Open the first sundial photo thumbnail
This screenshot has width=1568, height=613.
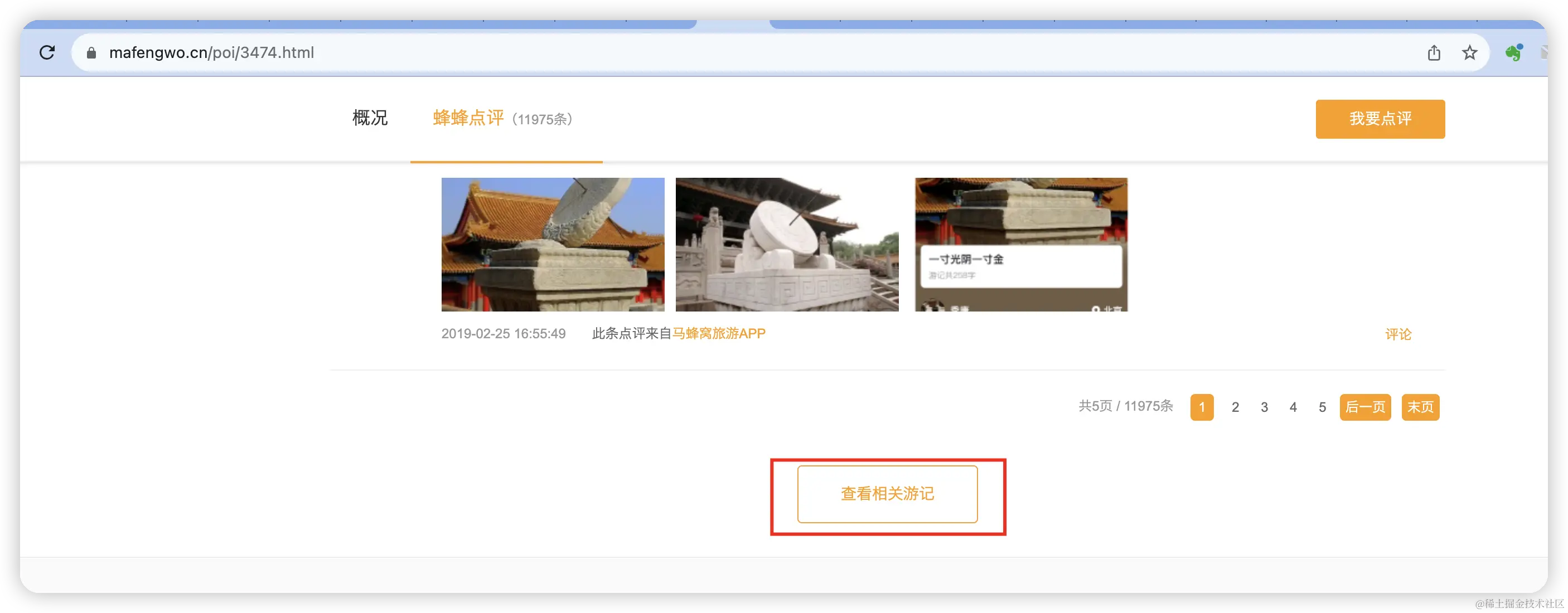(x=552, y=245)
